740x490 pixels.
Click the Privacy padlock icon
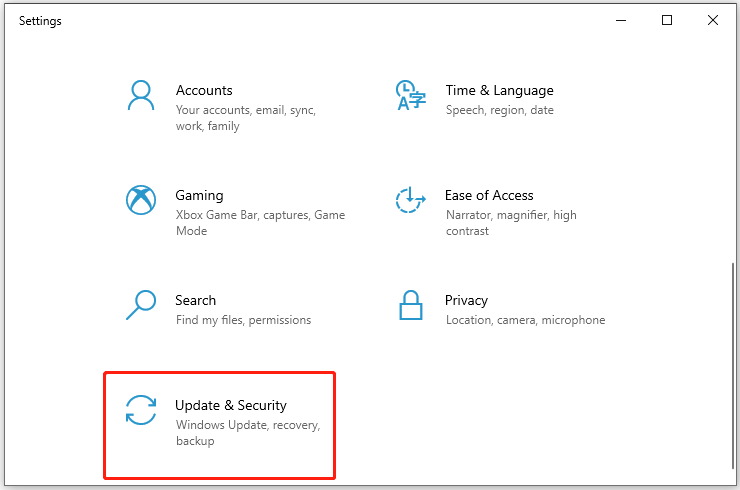tap(411, 305)
